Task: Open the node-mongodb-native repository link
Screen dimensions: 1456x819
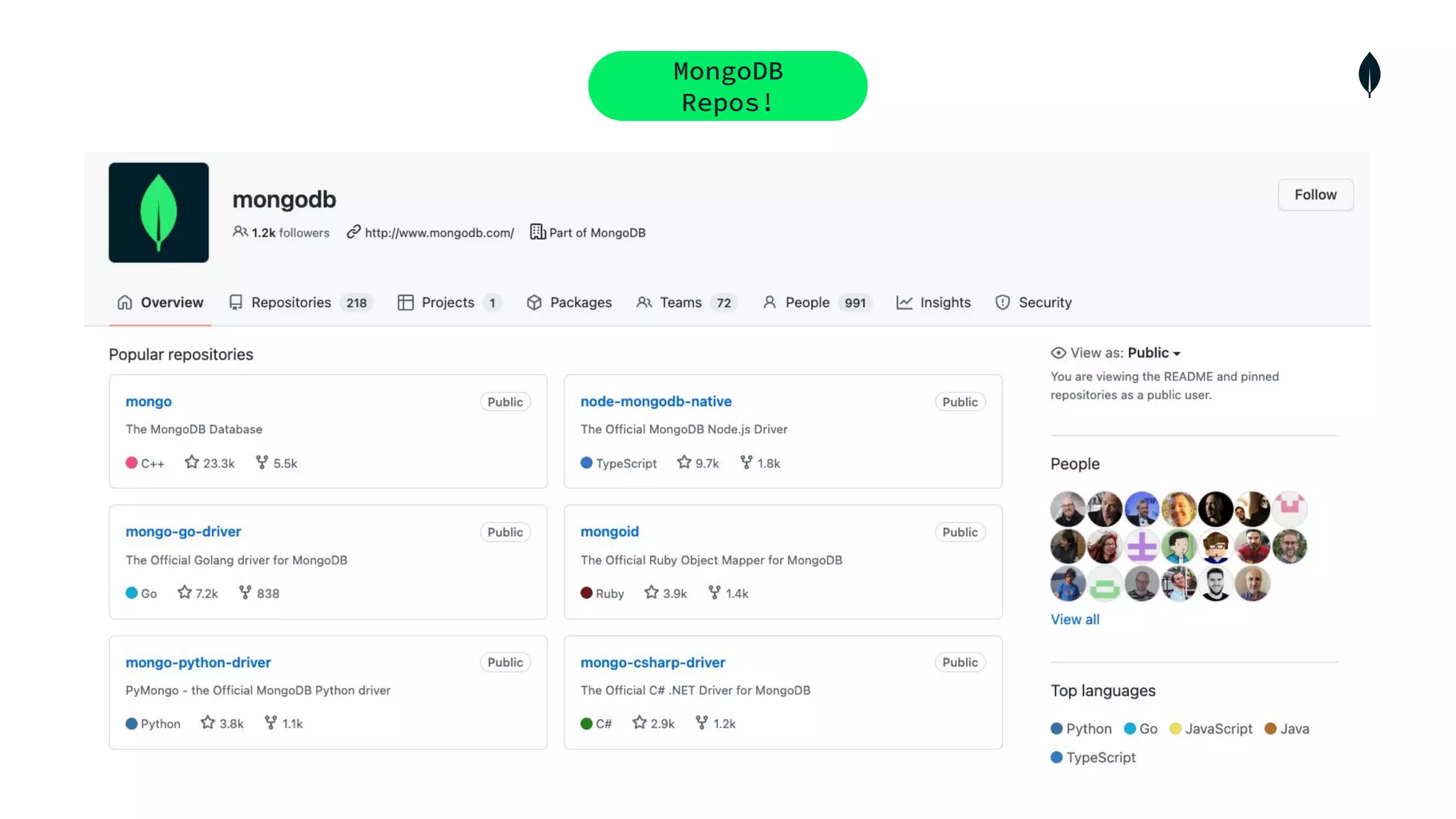Action: (655, 401)
